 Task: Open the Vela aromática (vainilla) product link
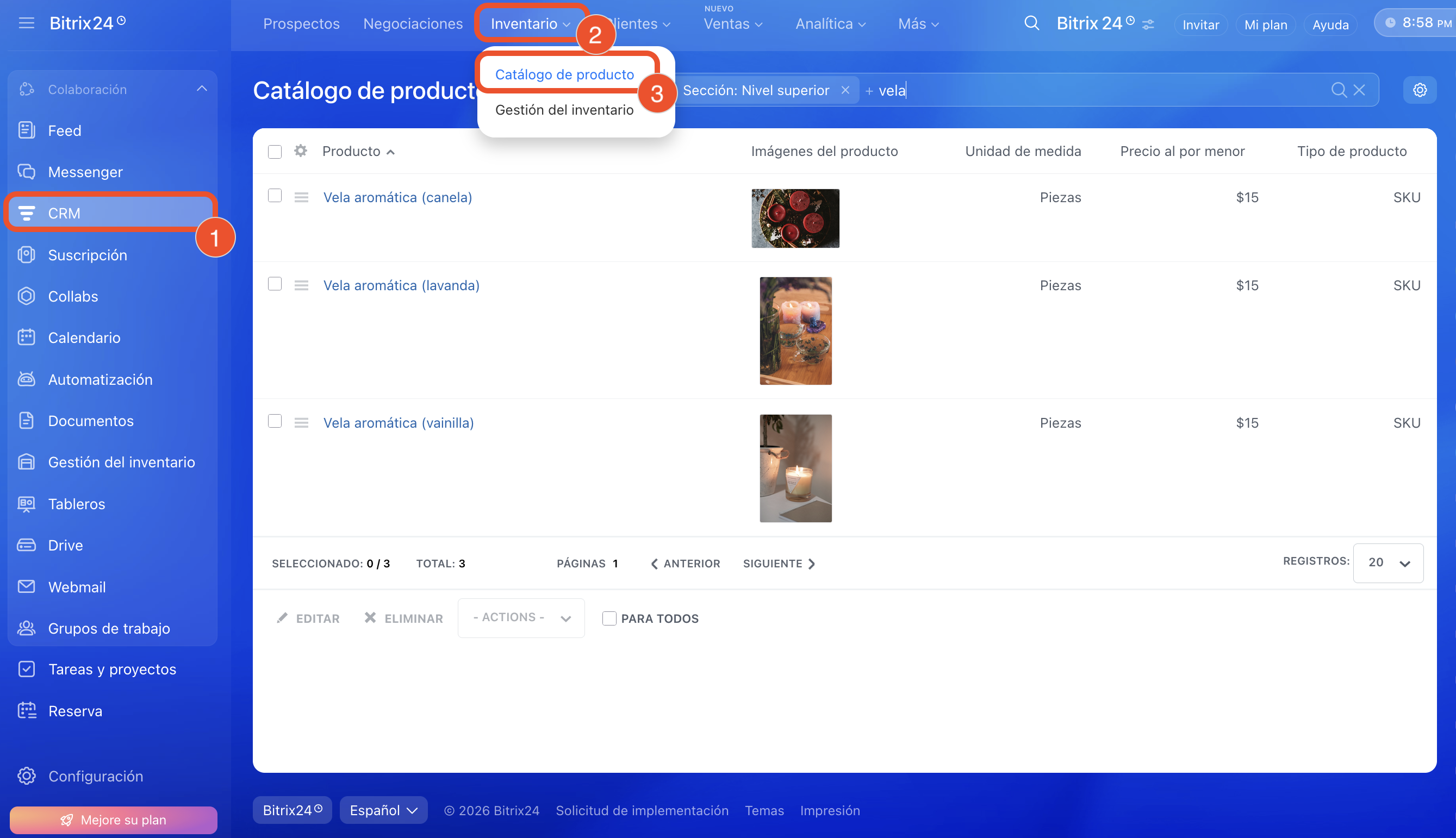(x=399, y=423)
